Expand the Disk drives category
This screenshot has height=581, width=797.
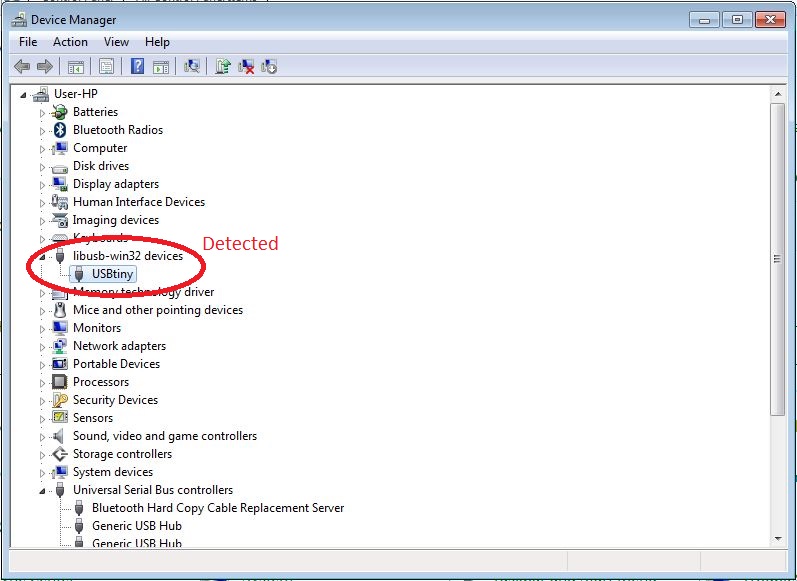tap(42, 167)
